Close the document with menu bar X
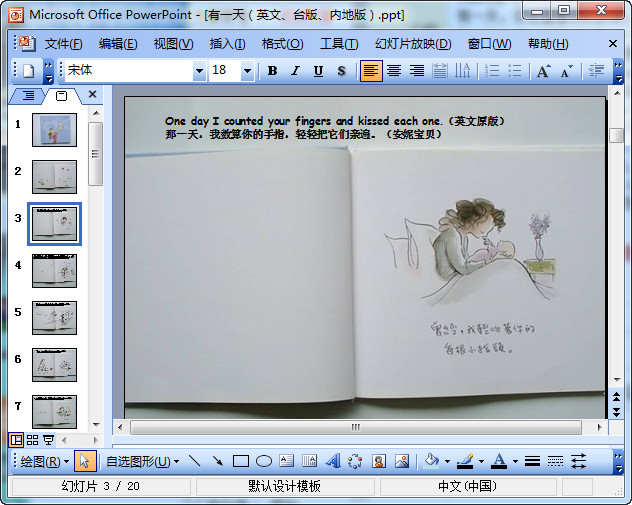This screenshot has height=505, width=632. tap(613, 44)
